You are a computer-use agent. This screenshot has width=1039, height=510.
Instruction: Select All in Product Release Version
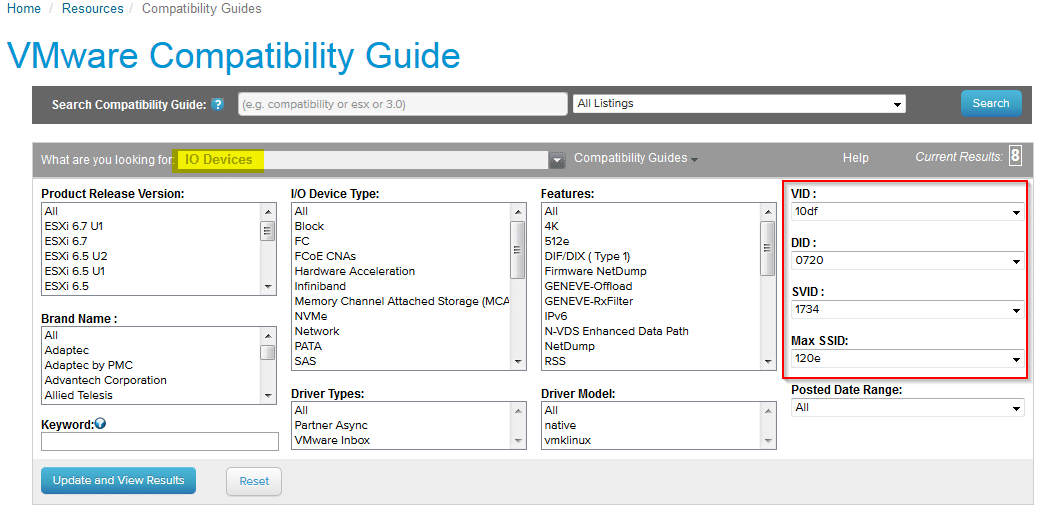[51, 211]
